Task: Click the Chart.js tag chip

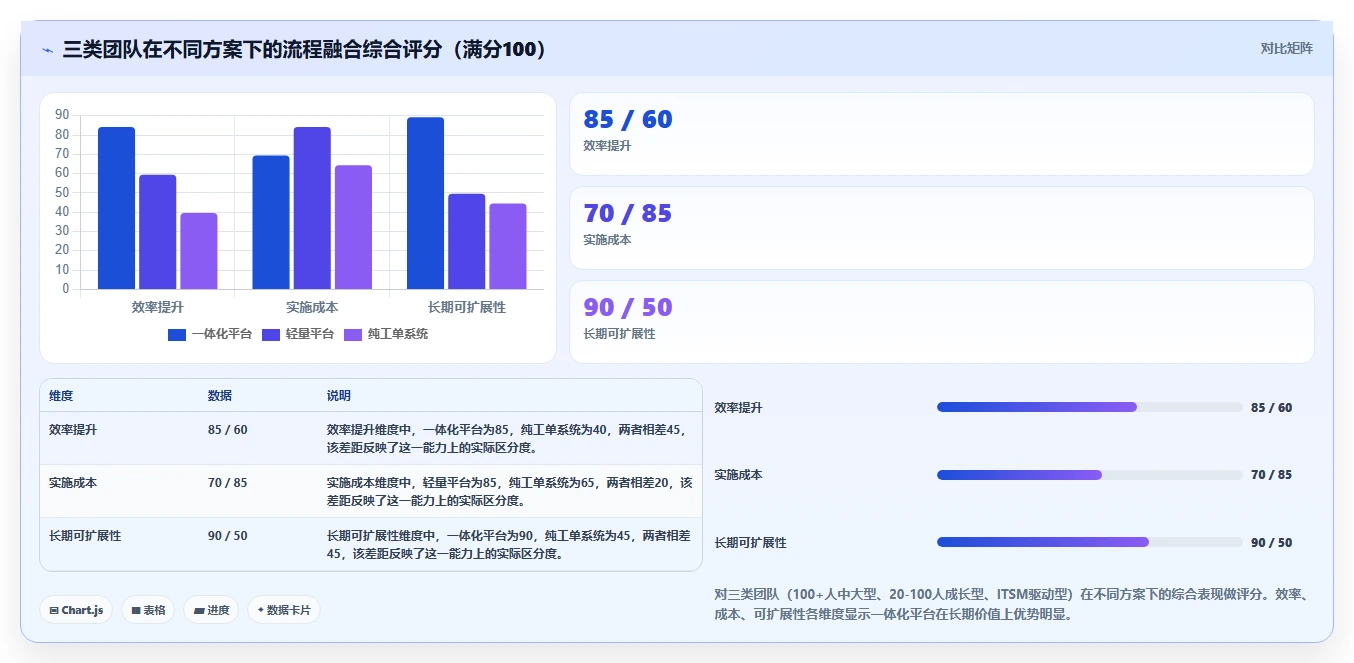Action: [77, 610]
